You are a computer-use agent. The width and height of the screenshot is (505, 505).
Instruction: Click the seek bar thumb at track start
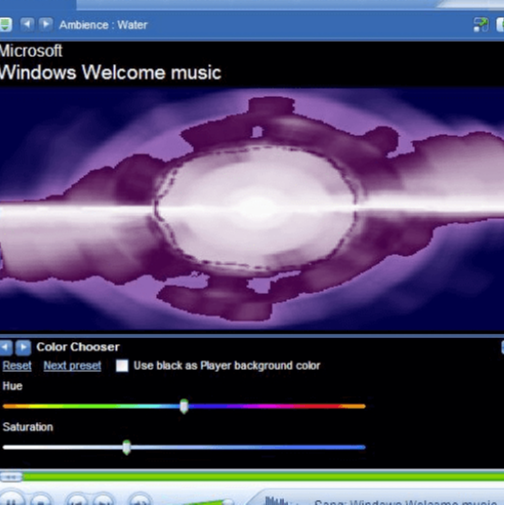point(11,477)
